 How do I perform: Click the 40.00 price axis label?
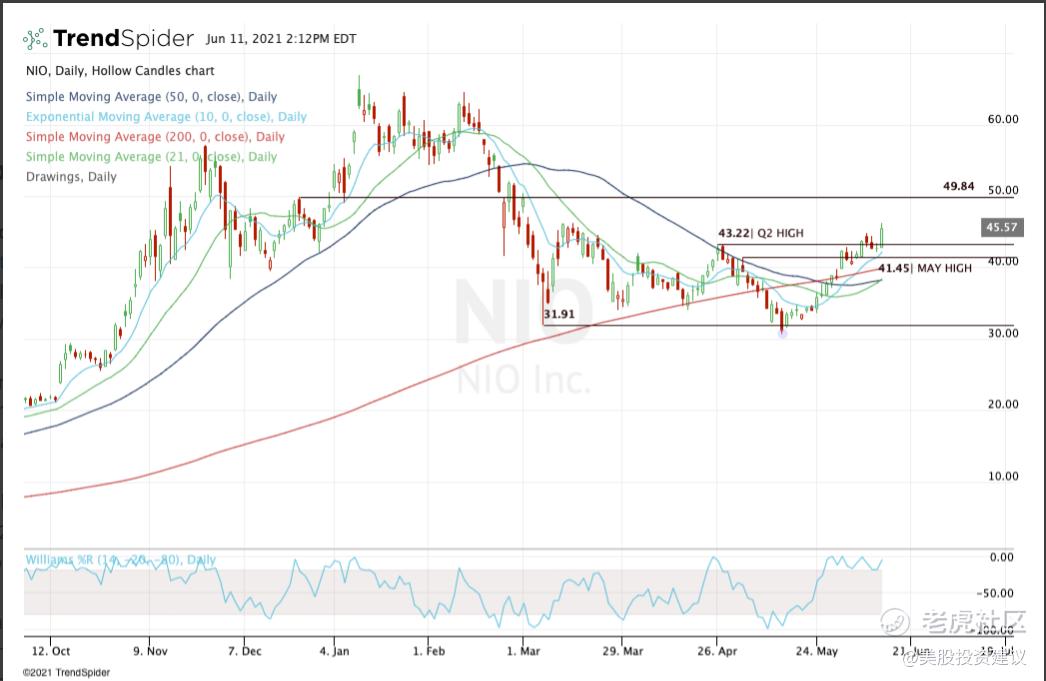pyautogui.click(x=1003, y=261)
